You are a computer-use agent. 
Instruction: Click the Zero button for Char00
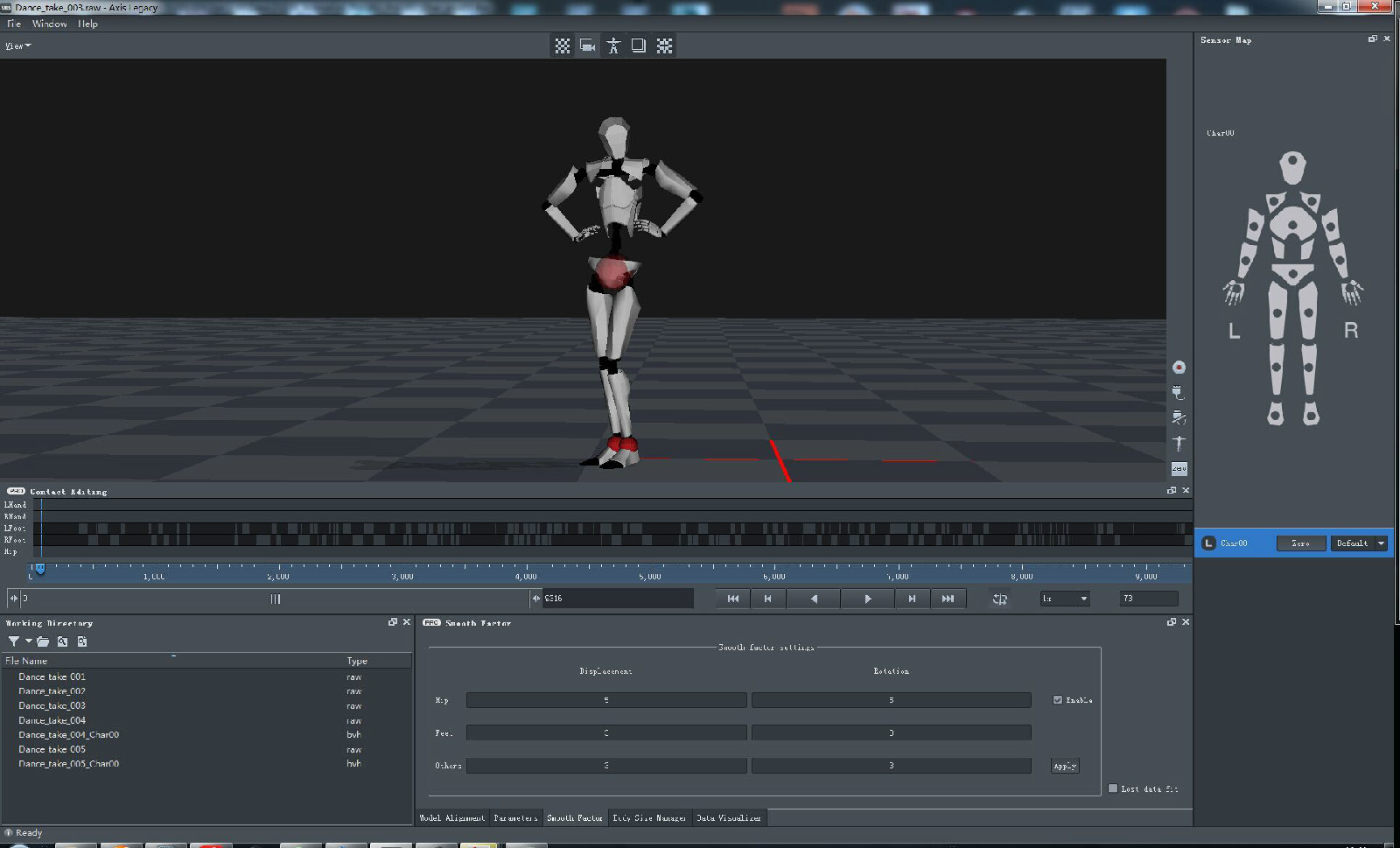[1301, 543]
